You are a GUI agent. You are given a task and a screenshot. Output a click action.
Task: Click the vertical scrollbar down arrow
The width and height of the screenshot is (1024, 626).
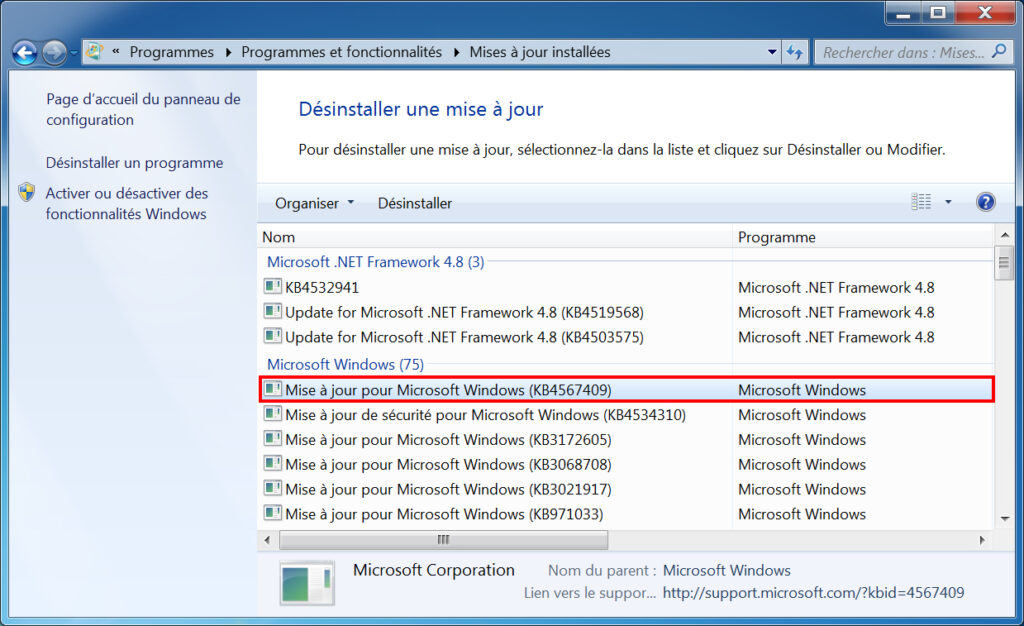tap(1004, 518)
